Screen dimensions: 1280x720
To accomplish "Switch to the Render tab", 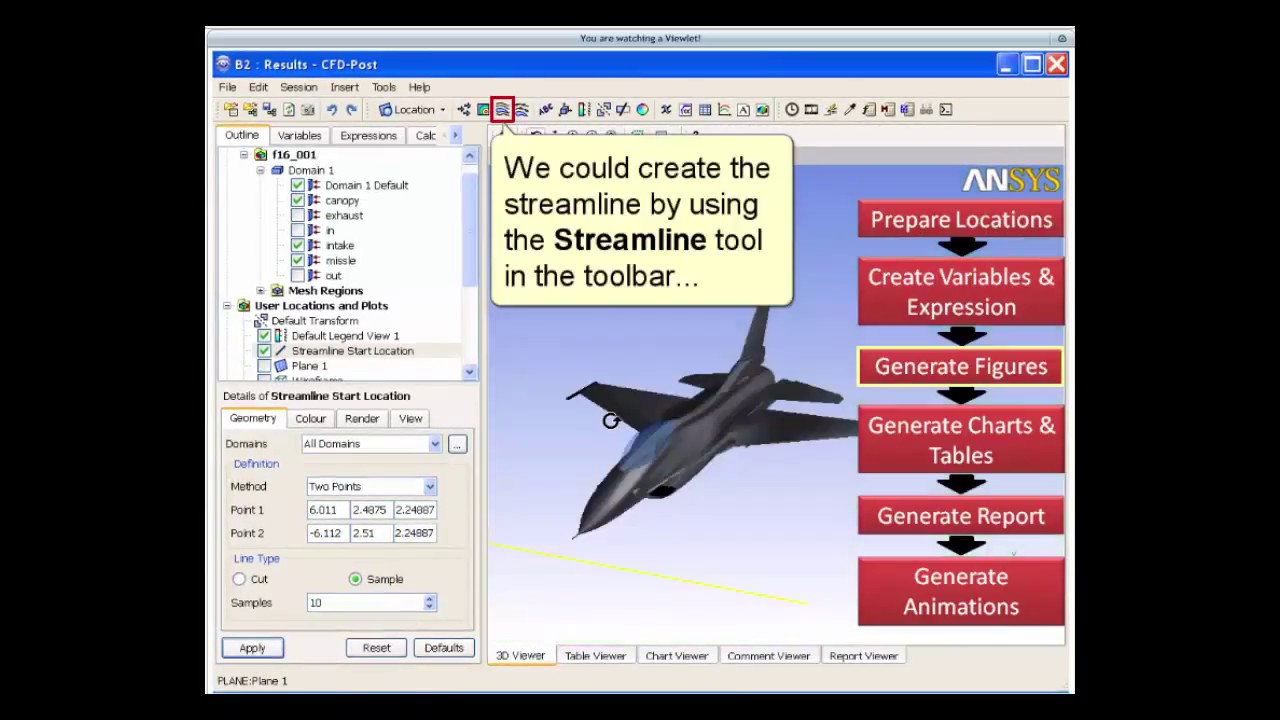I will tap(362, 419).
